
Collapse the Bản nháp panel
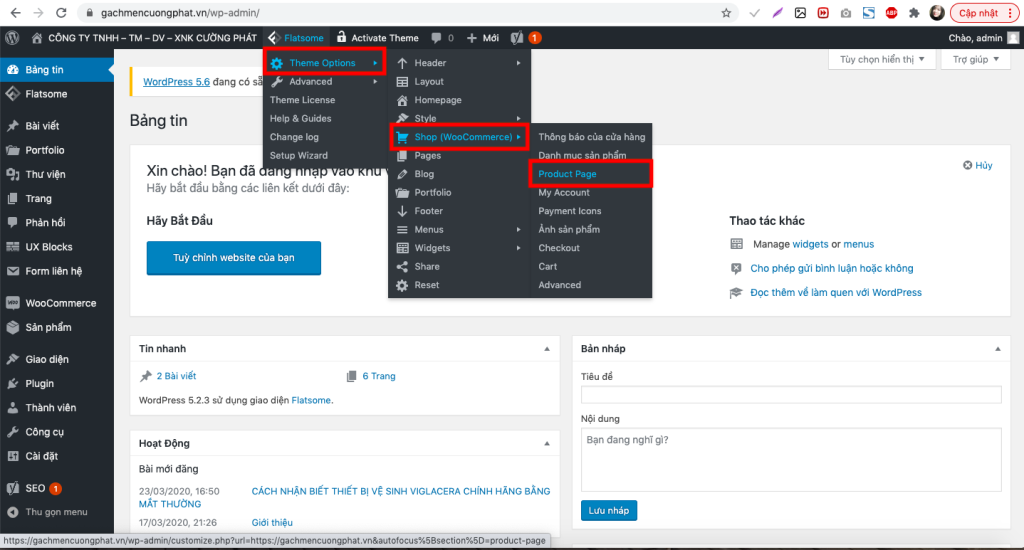click(997, 349)
